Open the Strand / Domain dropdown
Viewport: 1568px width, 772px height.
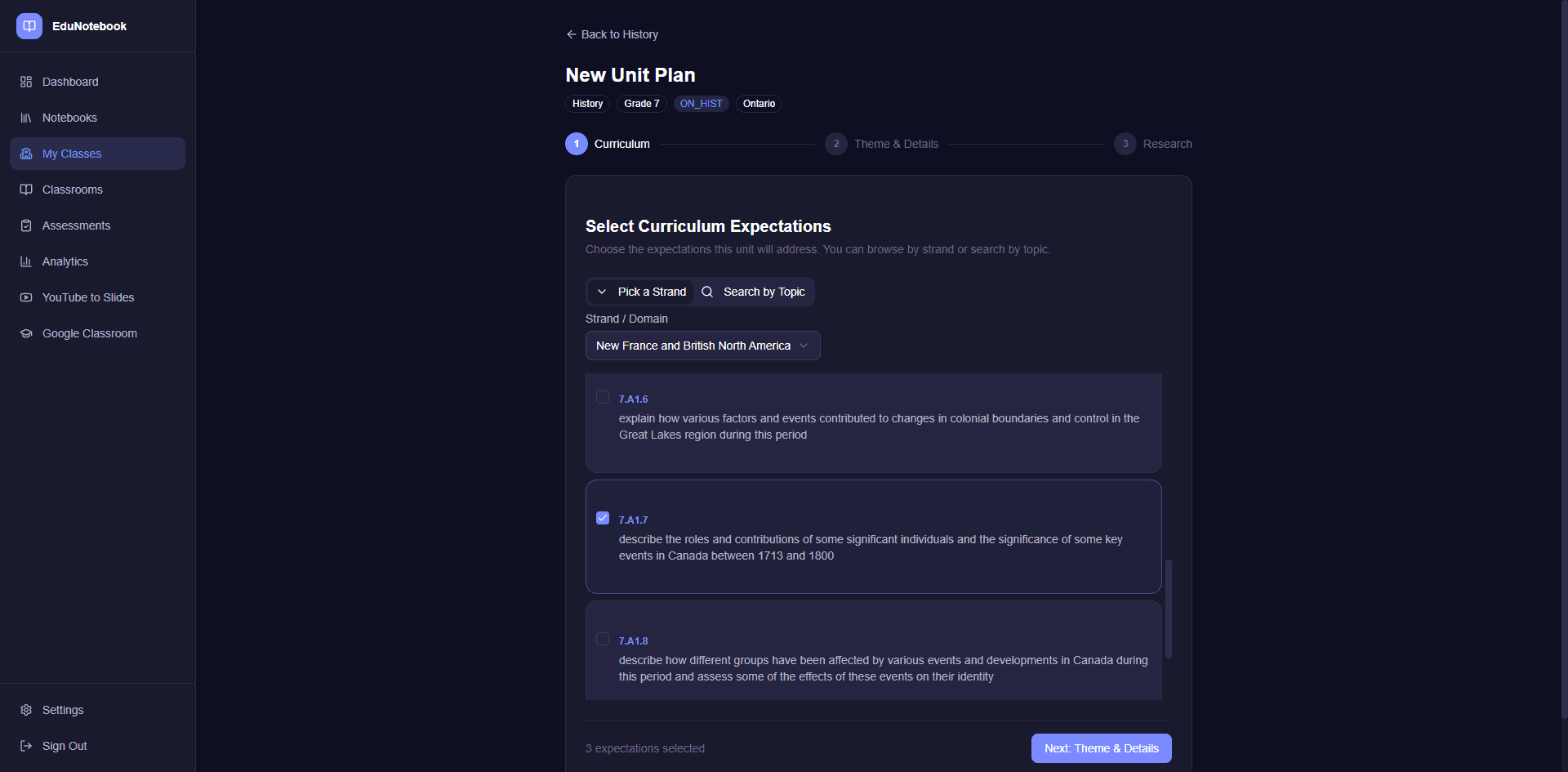click(x=702, y=346)
